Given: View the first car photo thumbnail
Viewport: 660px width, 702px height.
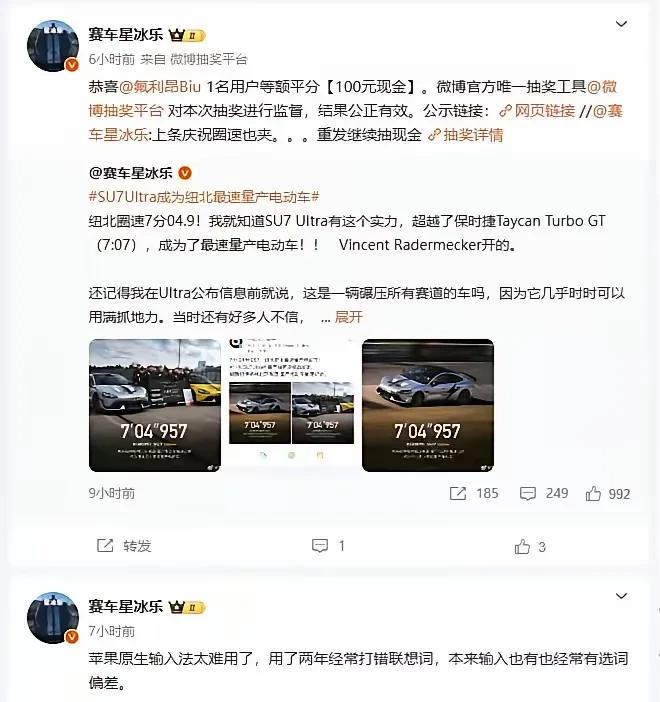Looking at the screenshot, I should point(155,405).
